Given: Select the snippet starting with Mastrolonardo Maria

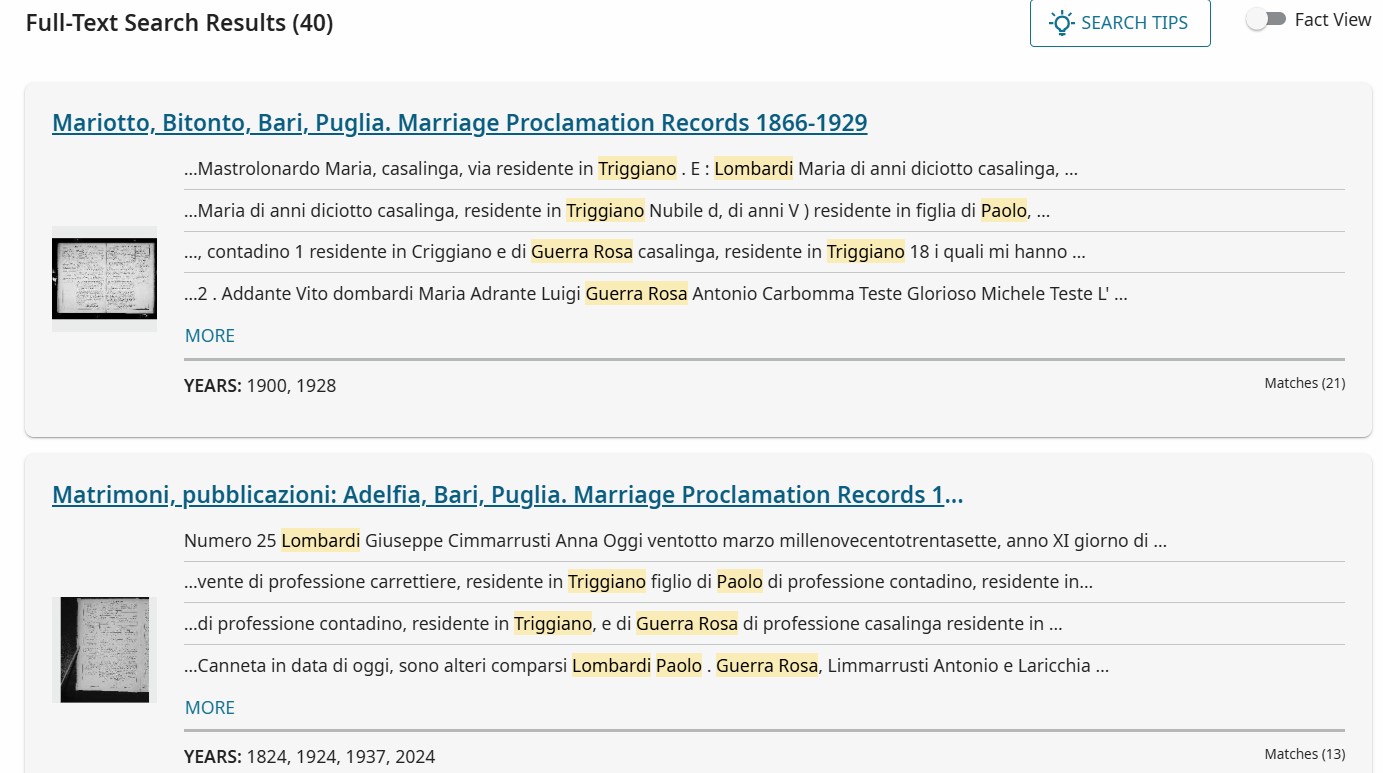Looking at the screenshot, I should (x=630, y=169).
